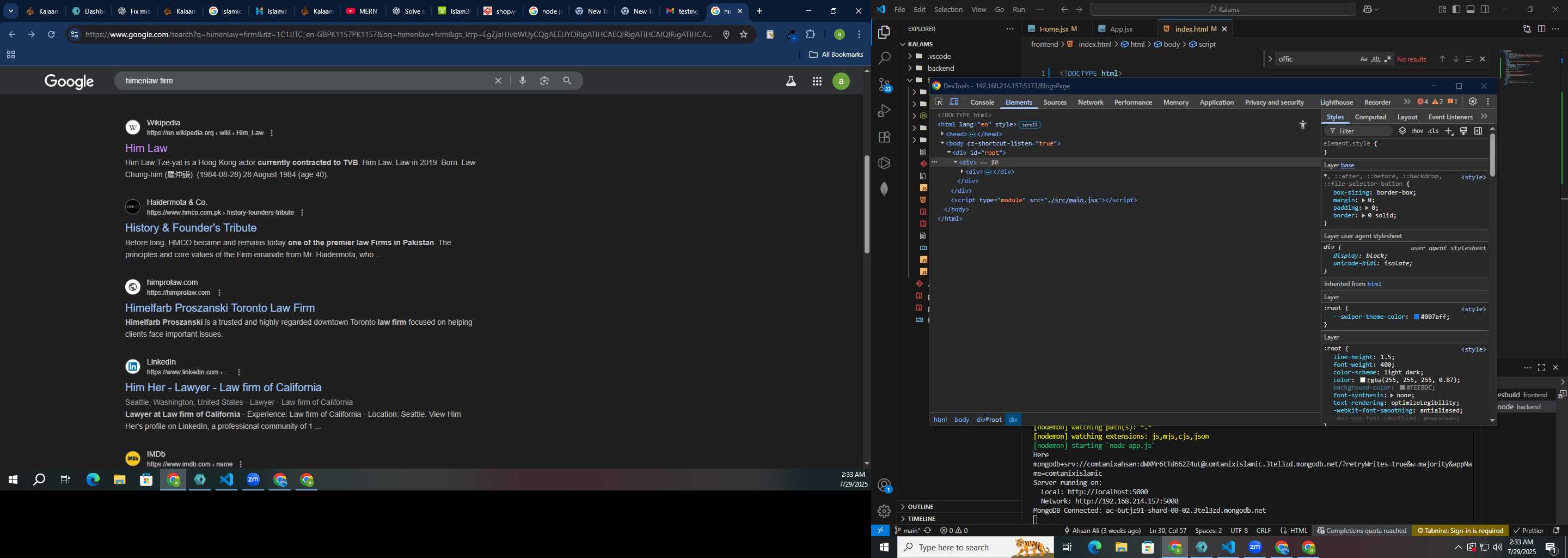
Task: Toggle computed styles sidebar icon in Styles
Action: pyautogui.click(x=1479, y=131)
